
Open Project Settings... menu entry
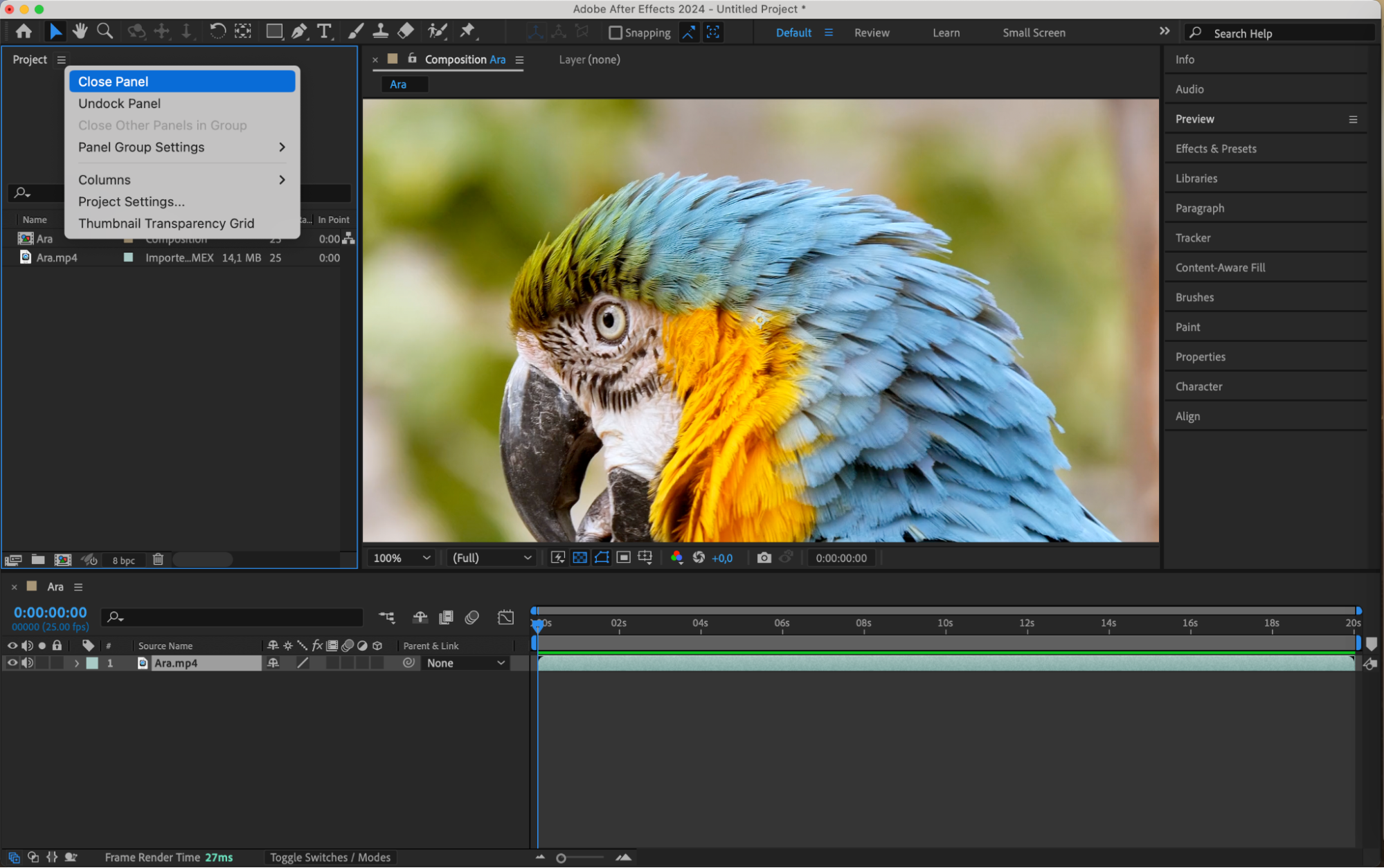click(132, 201)
